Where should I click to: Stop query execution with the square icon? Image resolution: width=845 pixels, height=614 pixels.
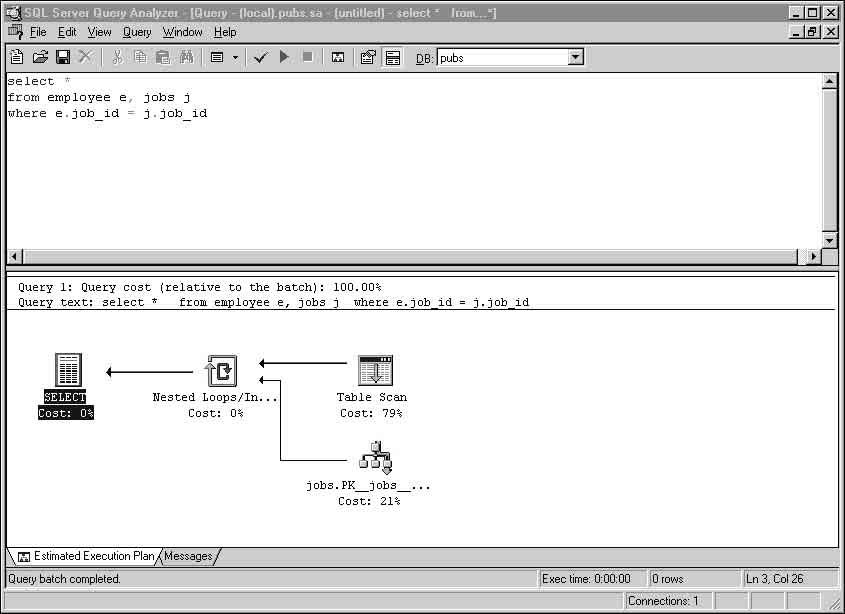(x=308, y=57)
